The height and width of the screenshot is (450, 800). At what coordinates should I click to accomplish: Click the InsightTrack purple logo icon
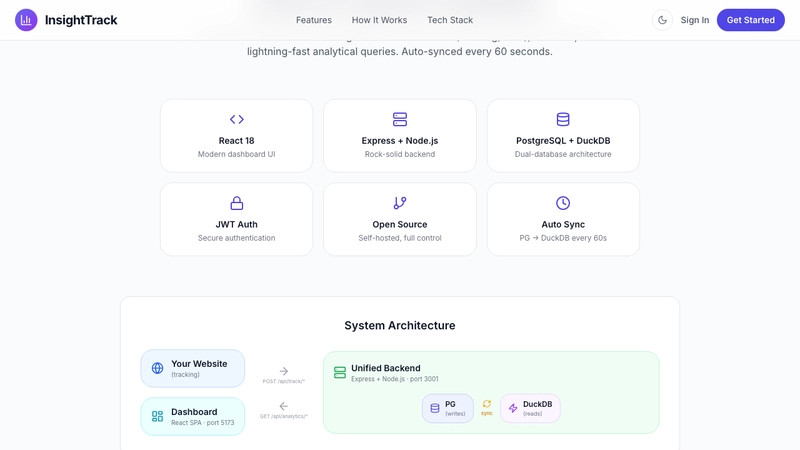pos(26,20)
